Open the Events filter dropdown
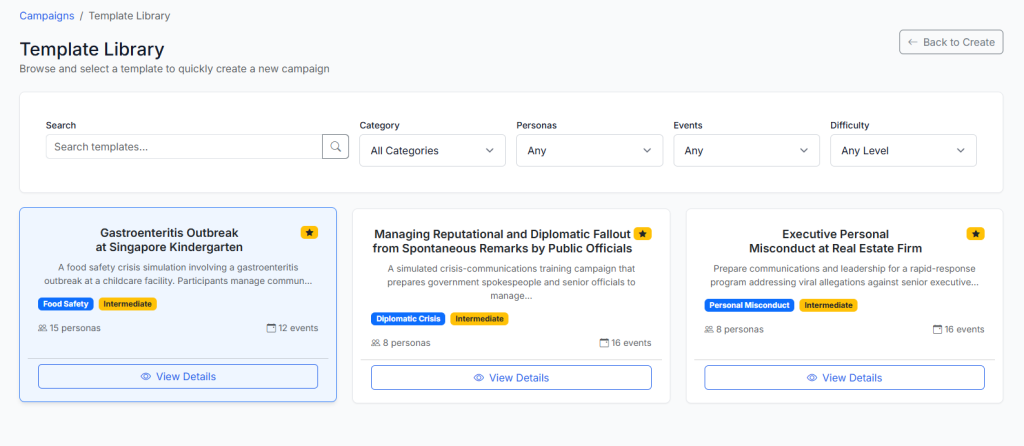The width and height of the screenshot is (1024, 446). (746, 151)
